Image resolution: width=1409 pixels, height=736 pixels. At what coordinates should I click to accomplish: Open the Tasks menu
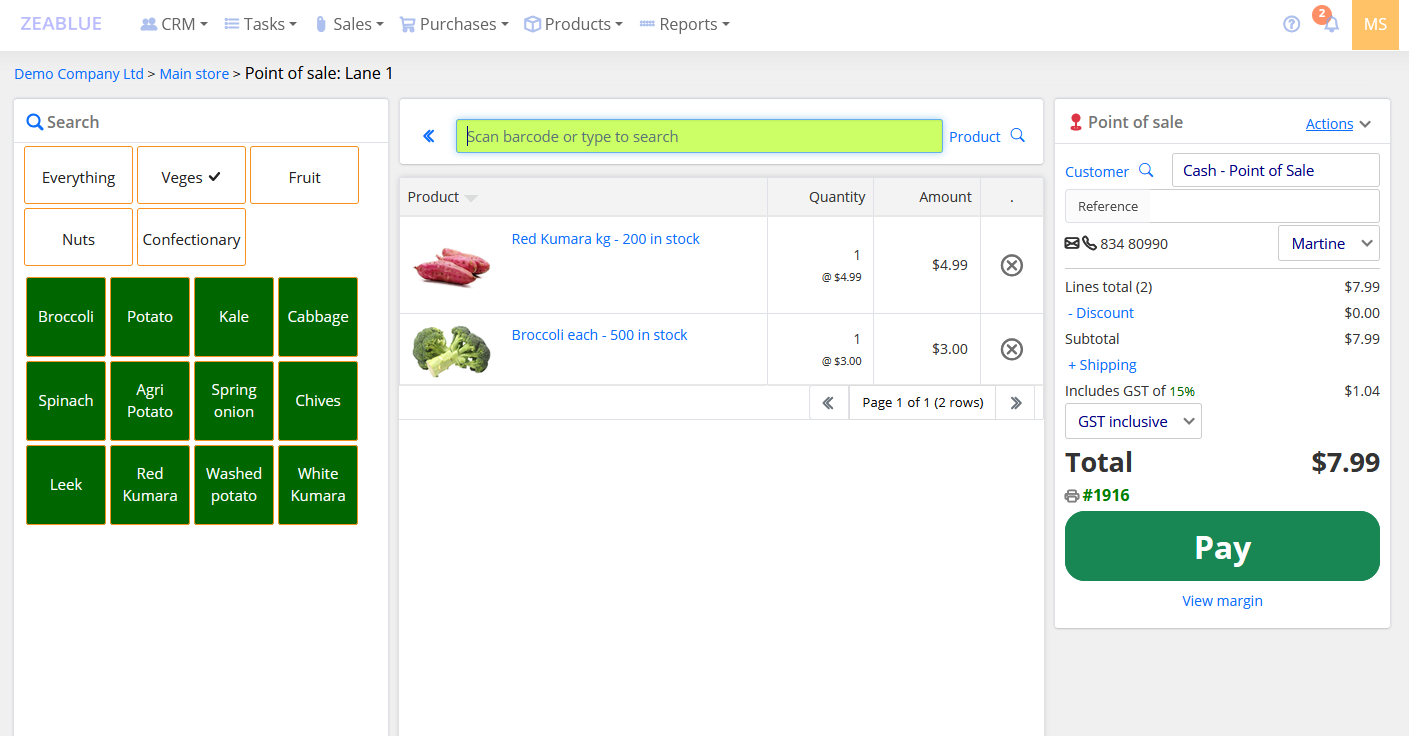(x=260, y=24)
